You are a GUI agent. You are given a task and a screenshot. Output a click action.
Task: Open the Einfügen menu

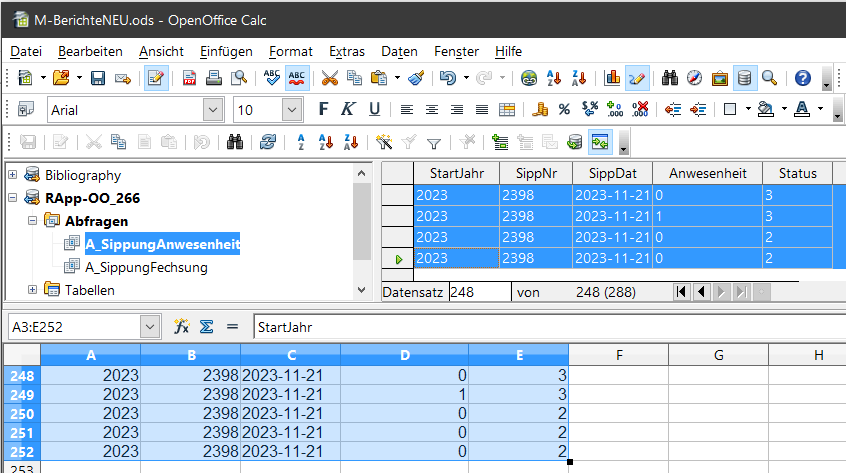(226, 51)
